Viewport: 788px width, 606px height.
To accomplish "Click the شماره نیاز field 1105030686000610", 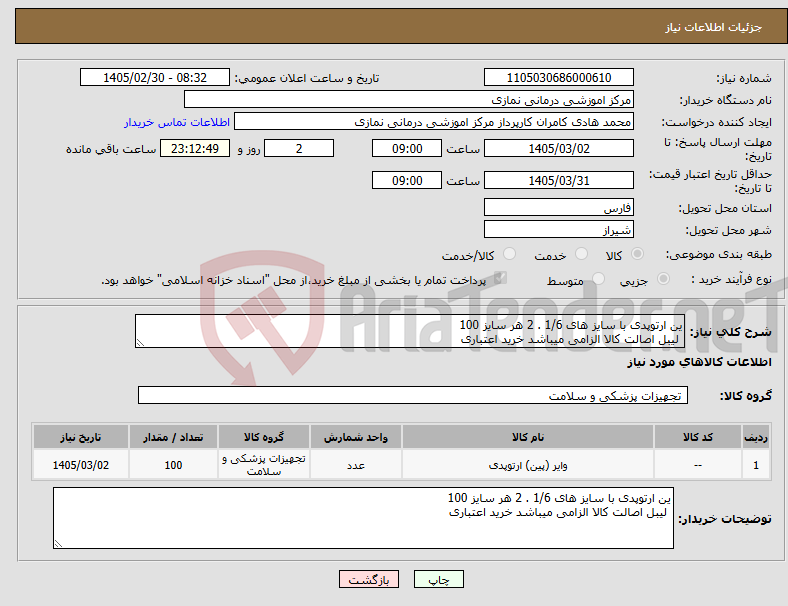I will click(x=559, y=77).
